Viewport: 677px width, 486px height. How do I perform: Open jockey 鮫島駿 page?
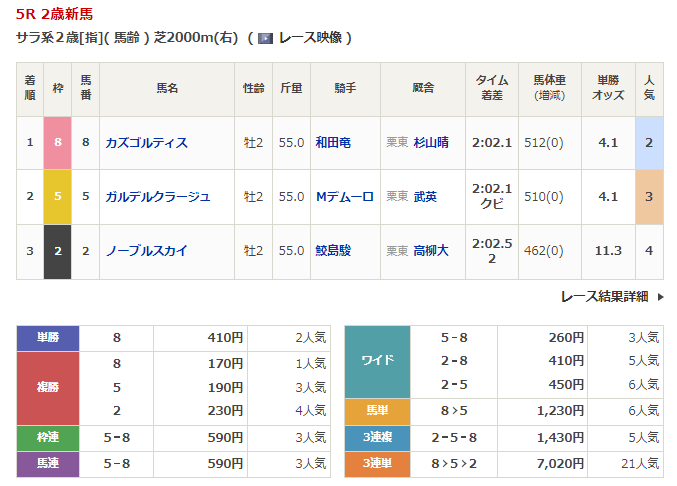click(x=332, y=251)
